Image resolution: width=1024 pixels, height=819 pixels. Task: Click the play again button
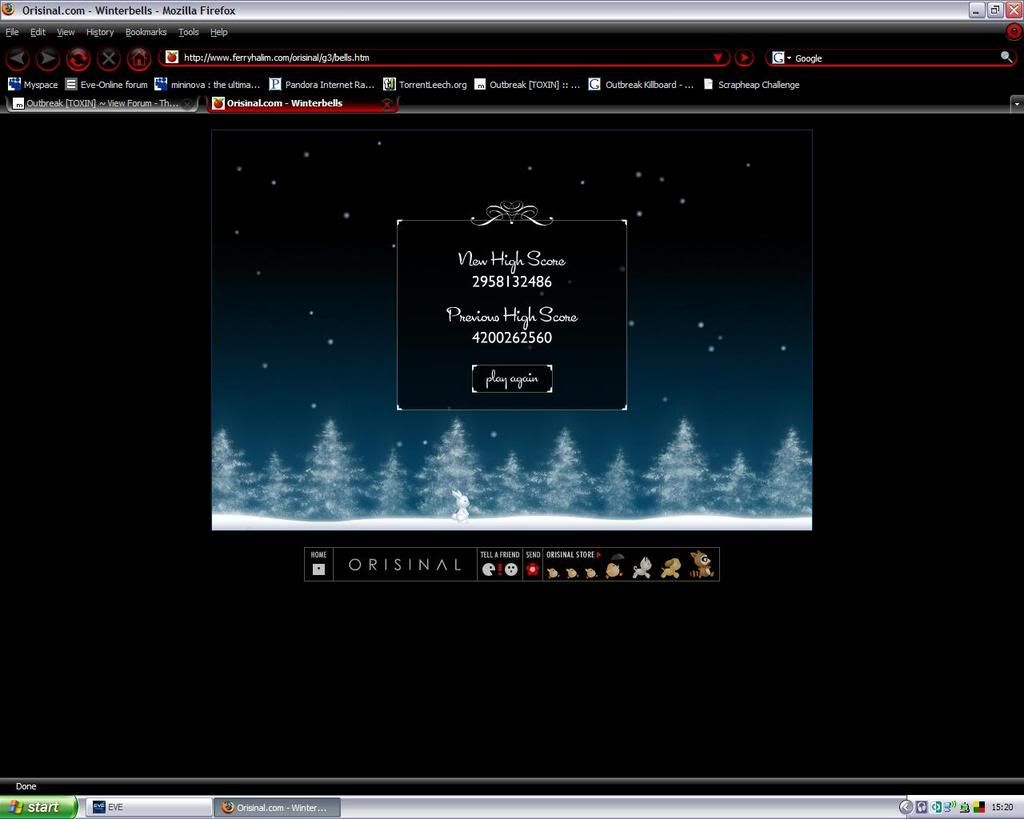tap(512, 378)
